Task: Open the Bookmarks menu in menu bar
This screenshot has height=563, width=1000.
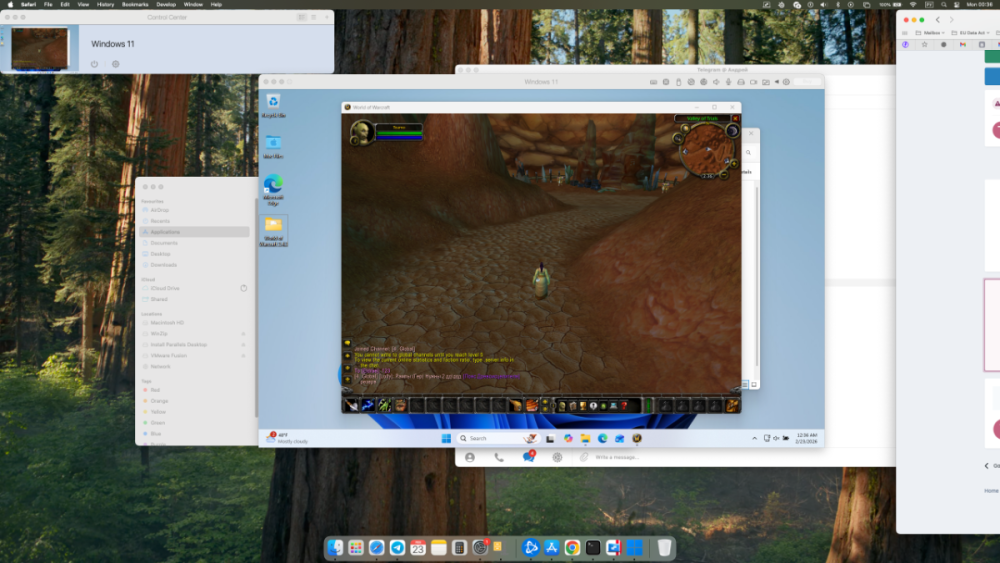Action: click(134, 4)
